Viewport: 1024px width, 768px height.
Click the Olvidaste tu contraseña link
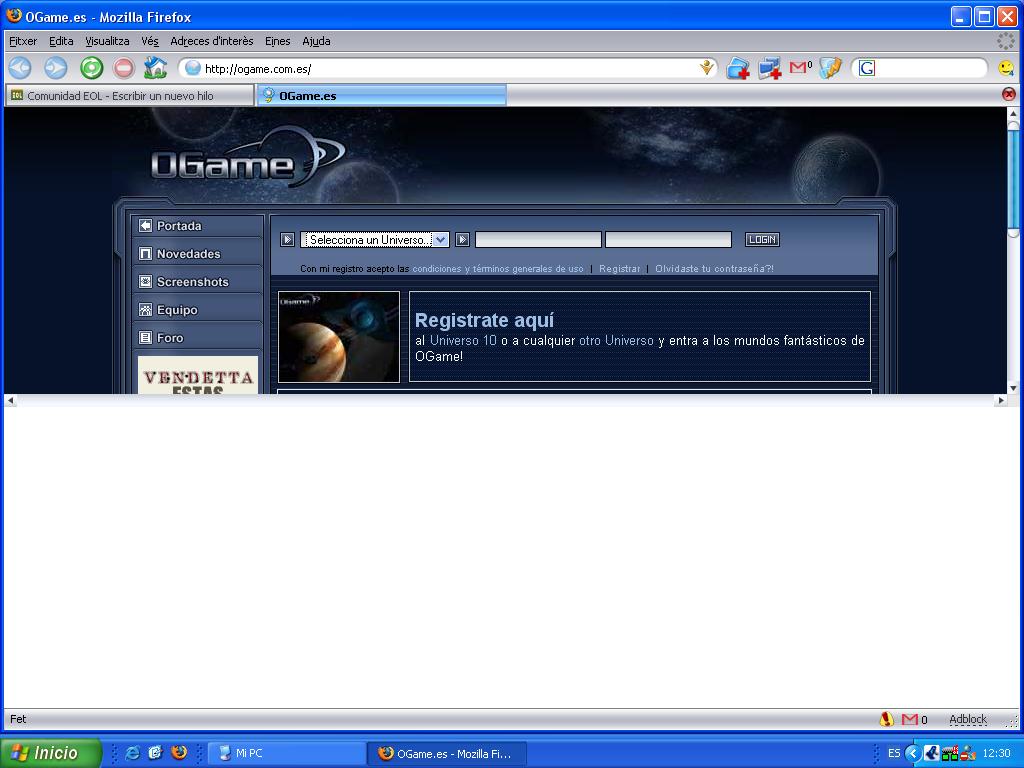point(714,268)
